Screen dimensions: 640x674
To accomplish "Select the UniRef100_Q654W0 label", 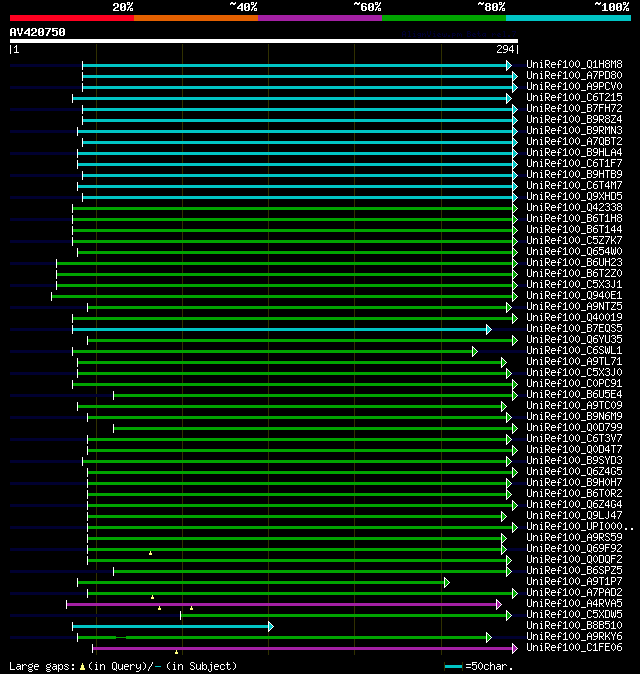I will (574, 251).
